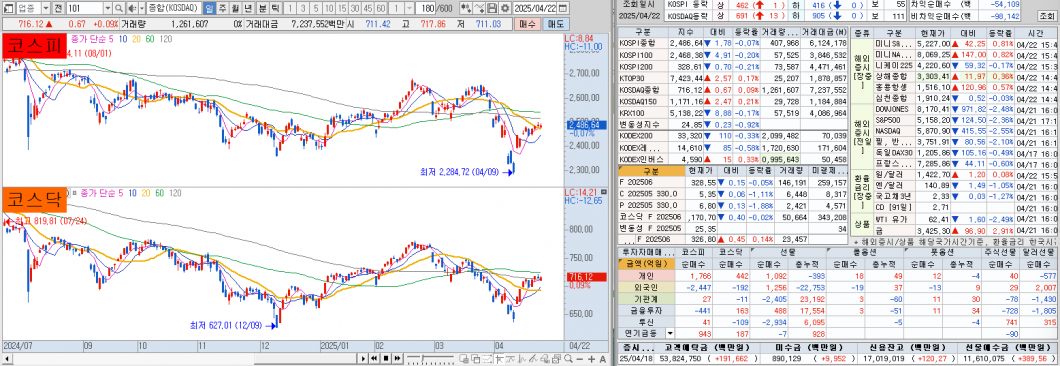Screen dimensions: 1060x366
Task: Select the 주 weekly period button
Action: [x=222, y=8]
